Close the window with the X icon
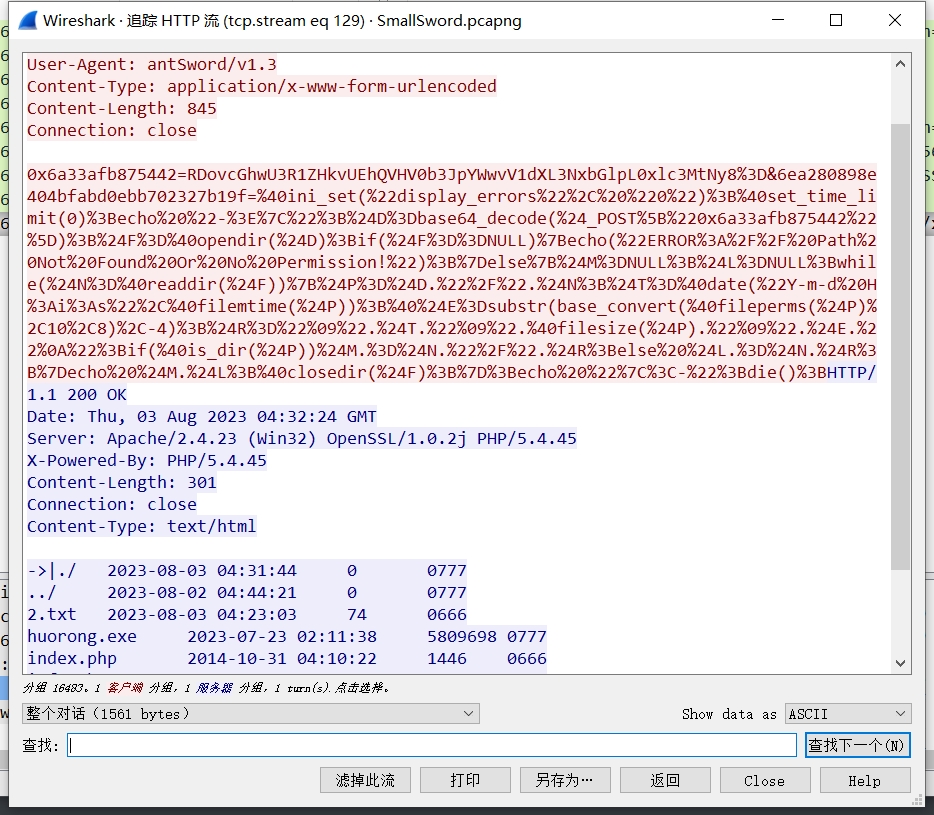This screenshot has width=934, height=815. click(x=895, y=20)
